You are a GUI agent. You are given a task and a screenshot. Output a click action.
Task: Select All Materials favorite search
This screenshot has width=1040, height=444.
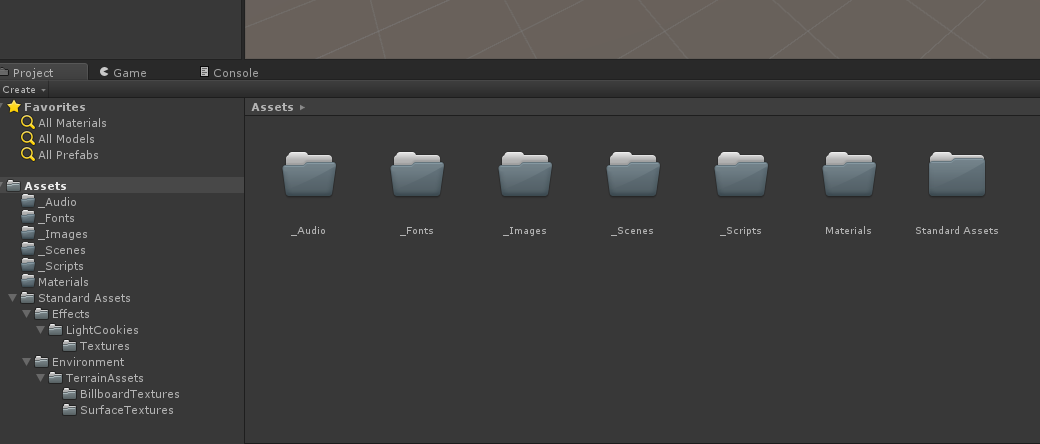[72, 123]
